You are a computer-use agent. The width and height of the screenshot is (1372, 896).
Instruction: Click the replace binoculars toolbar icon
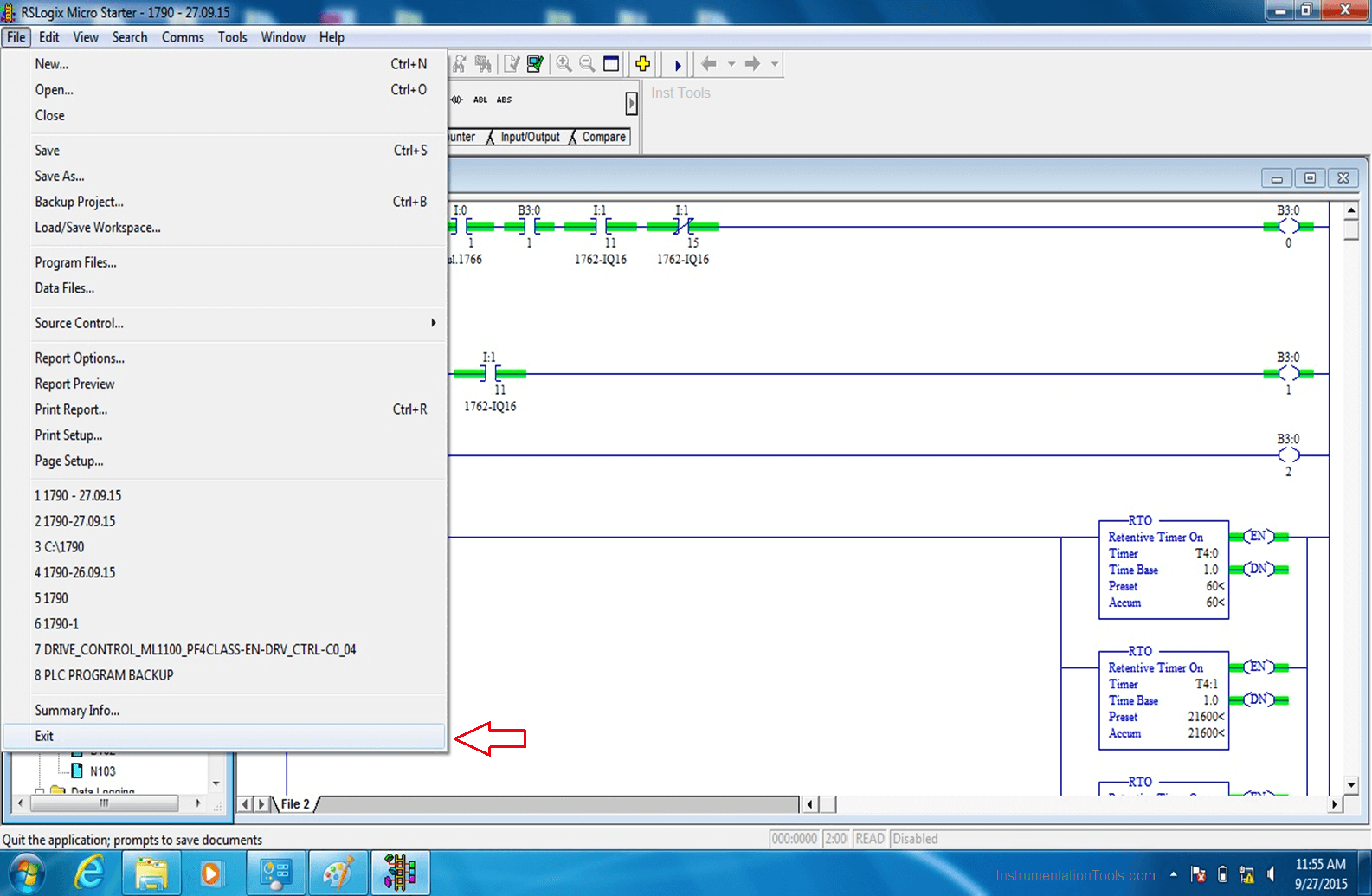tap(483, 63)
